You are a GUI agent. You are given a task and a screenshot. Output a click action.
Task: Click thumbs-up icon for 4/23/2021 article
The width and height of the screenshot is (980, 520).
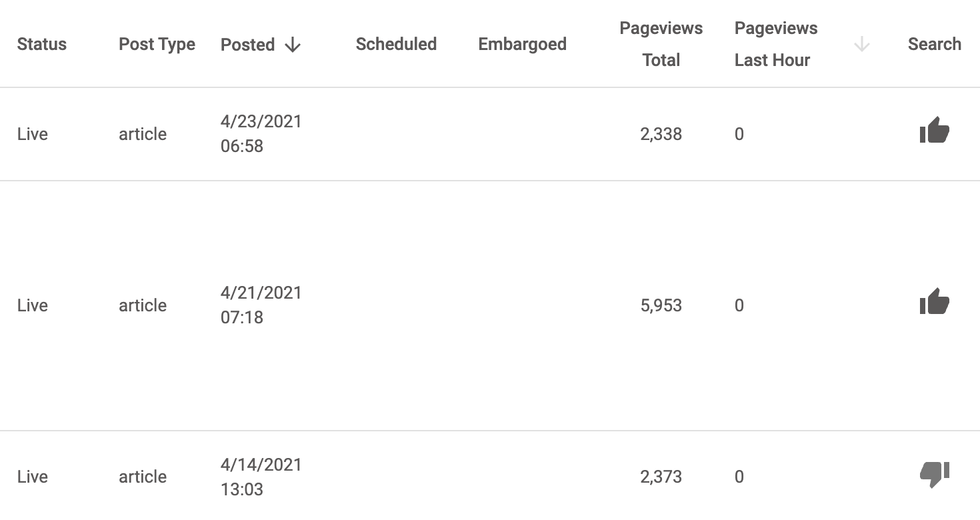(x=934, y=131)
